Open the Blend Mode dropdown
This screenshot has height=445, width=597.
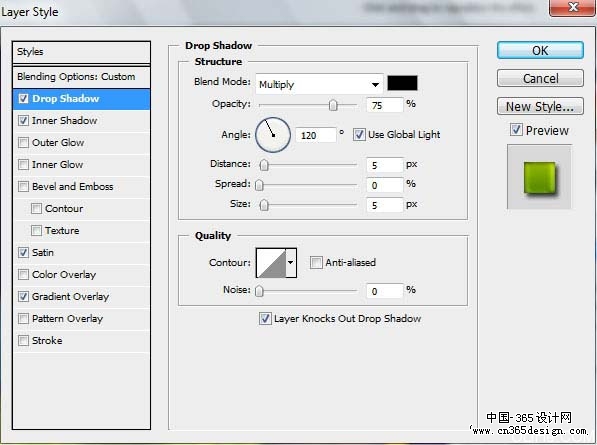pos(319,84)
